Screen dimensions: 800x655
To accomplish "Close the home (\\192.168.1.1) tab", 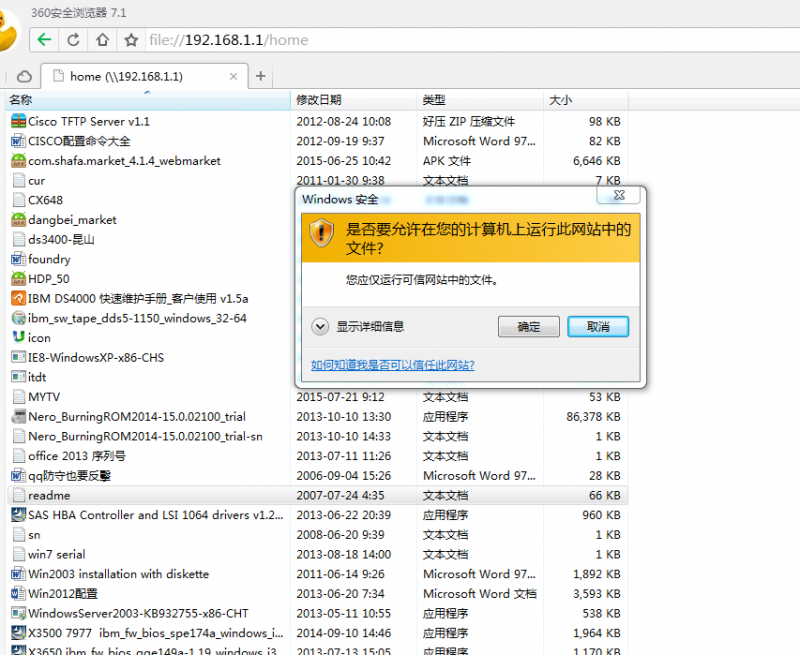I will point(233,77).
